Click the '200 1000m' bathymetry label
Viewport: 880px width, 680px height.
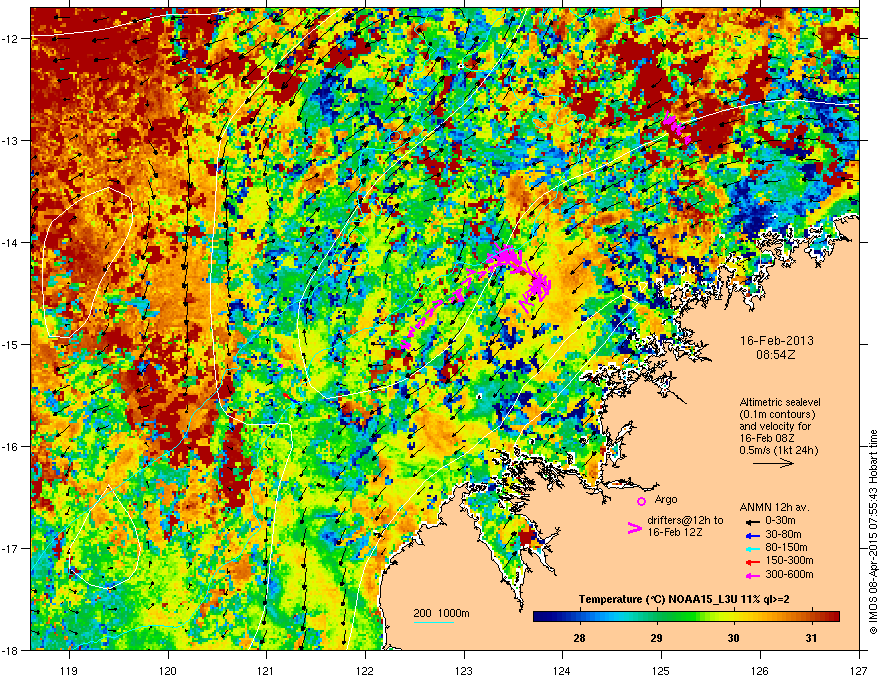pyautogui.click(x=441, y=614)
